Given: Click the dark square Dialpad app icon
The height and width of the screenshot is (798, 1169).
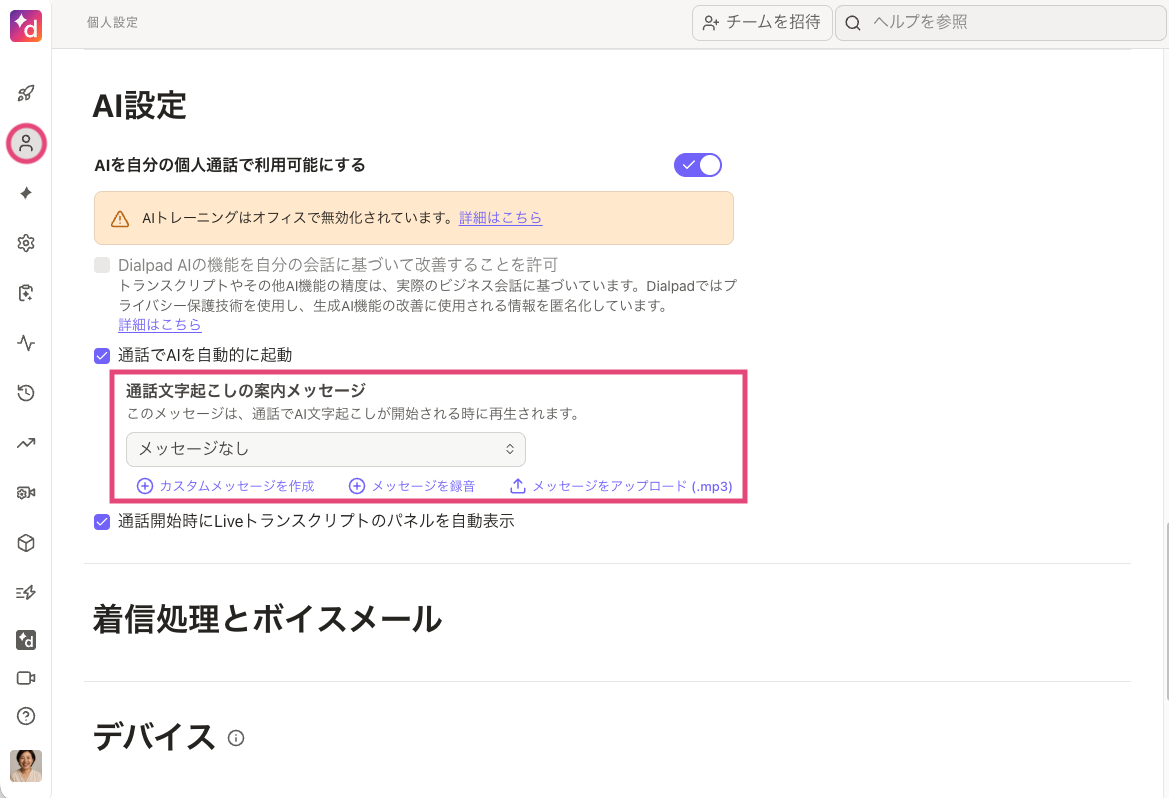Looking at the screenshot, I should pyautogui.click(x=26, y=640).
